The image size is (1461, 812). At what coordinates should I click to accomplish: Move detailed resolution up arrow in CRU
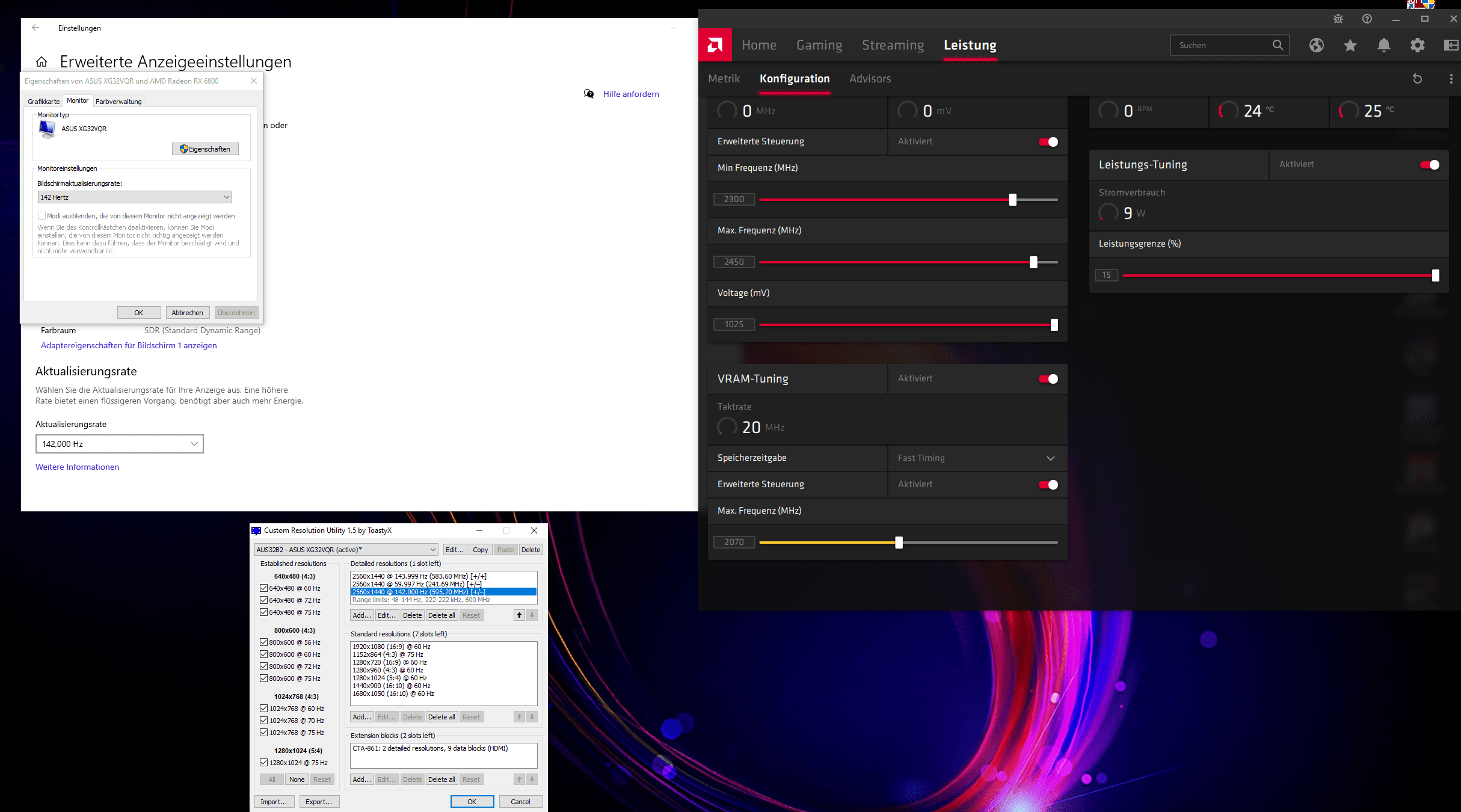pos(519,615)
